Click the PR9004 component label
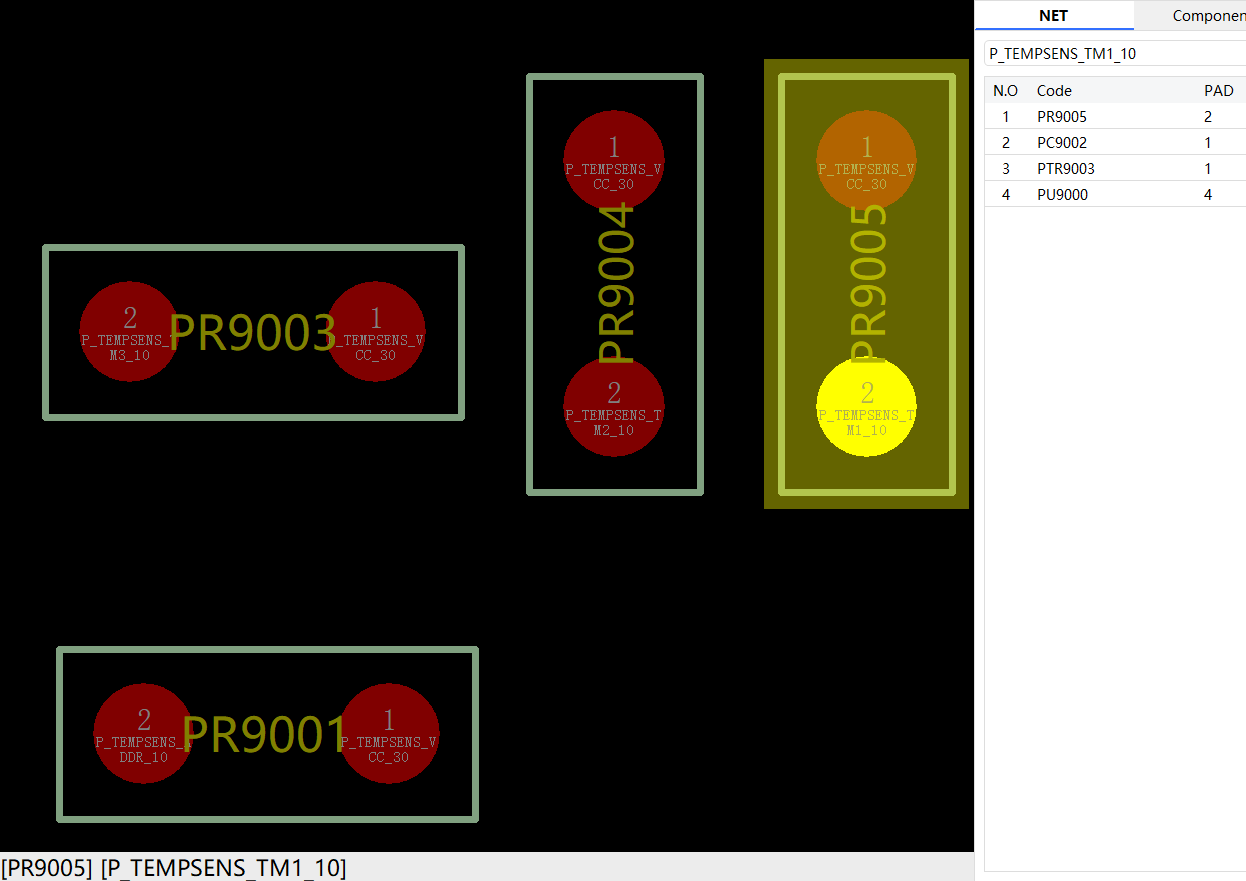The height and width of the screenshot is (881, 1246). tap(615, 283)
